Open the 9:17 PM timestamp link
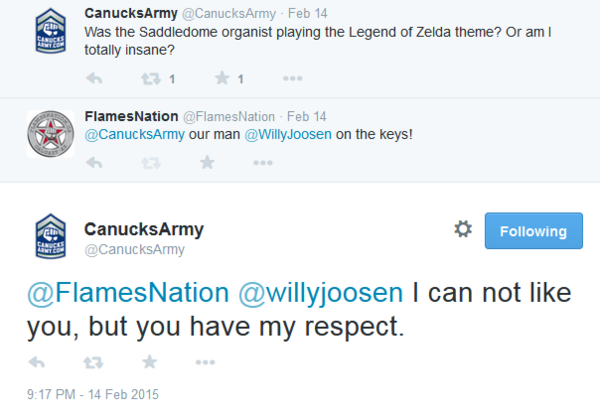Image resolution: width=600 pixels, height=416 pixels. coord(93,395)
